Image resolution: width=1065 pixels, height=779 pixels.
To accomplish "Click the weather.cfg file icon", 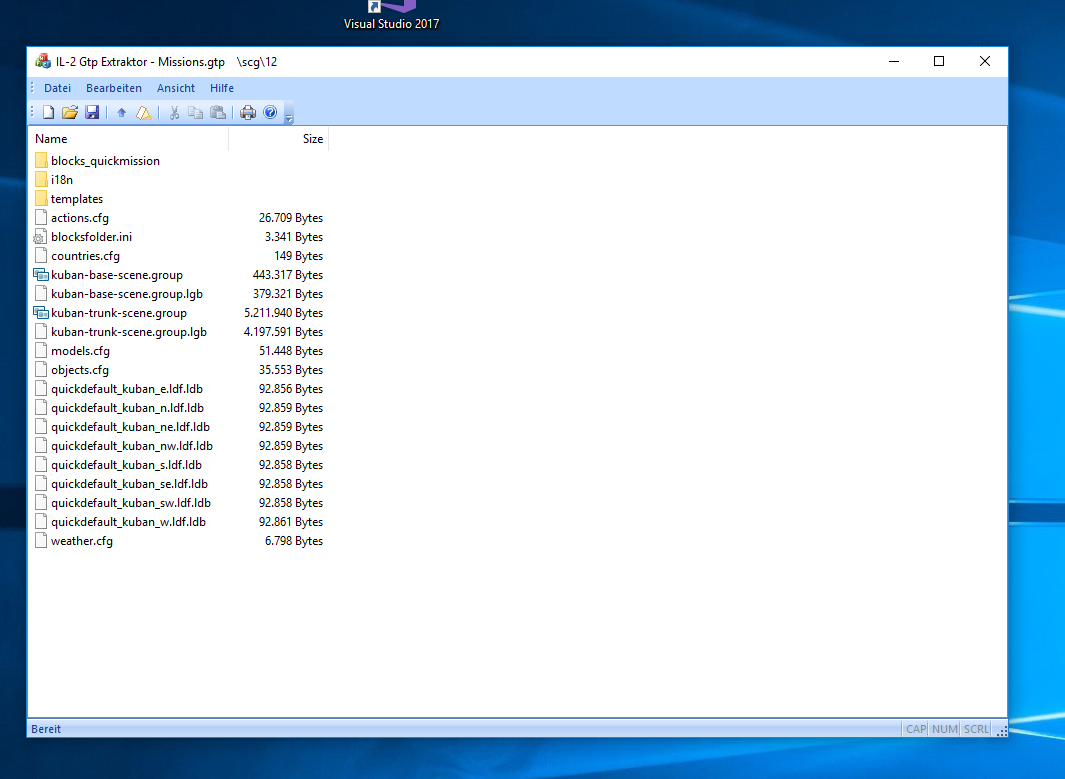I will click(x=41, y=541).
